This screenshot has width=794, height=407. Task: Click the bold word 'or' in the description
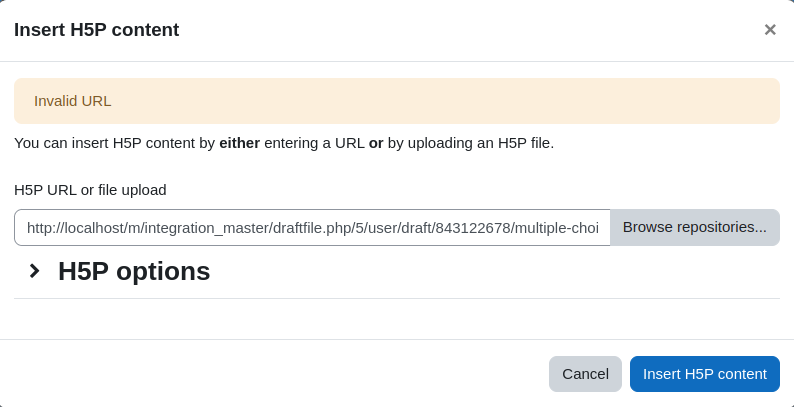point(376,143)
